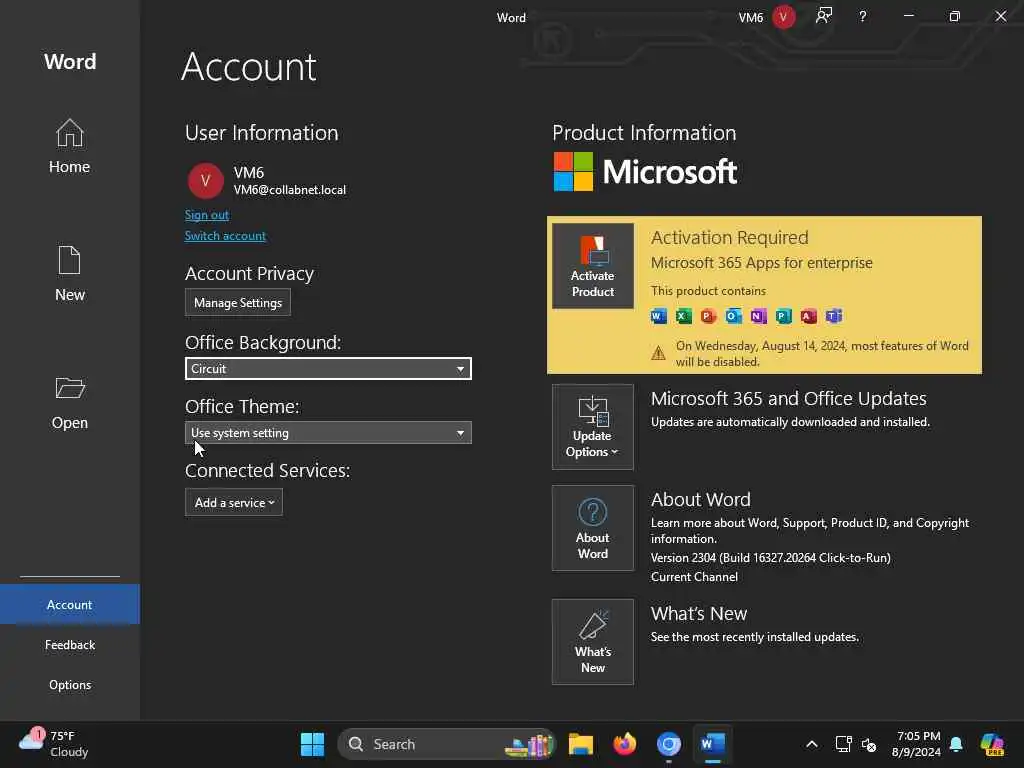Click the user avatar under User Information
This screenshot has height=768, width=1024.
click(x=206, y=181)
